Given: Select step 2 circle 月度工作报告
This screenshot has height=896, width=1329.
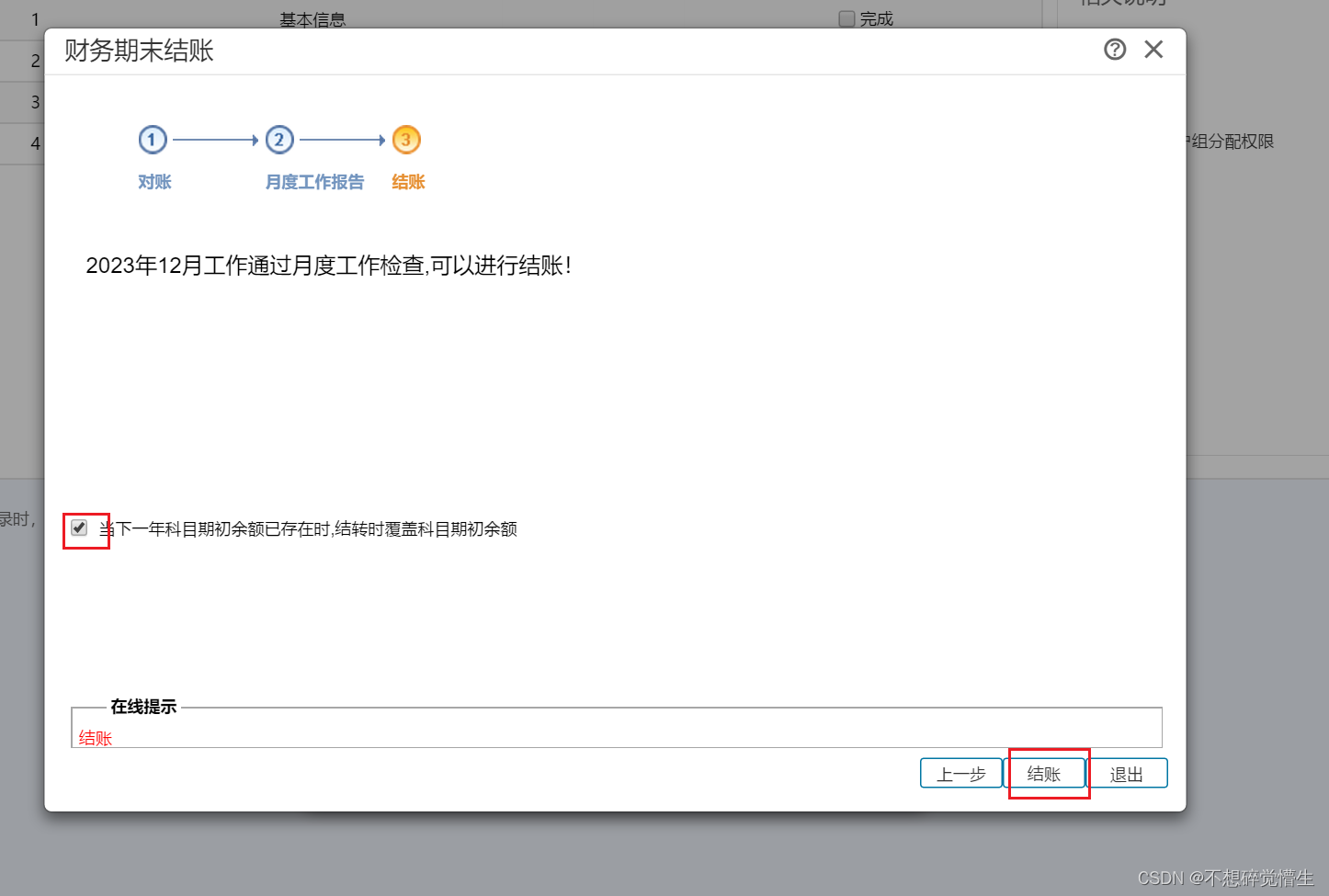Looking at the screenshot, I should [x=279, y=140].
